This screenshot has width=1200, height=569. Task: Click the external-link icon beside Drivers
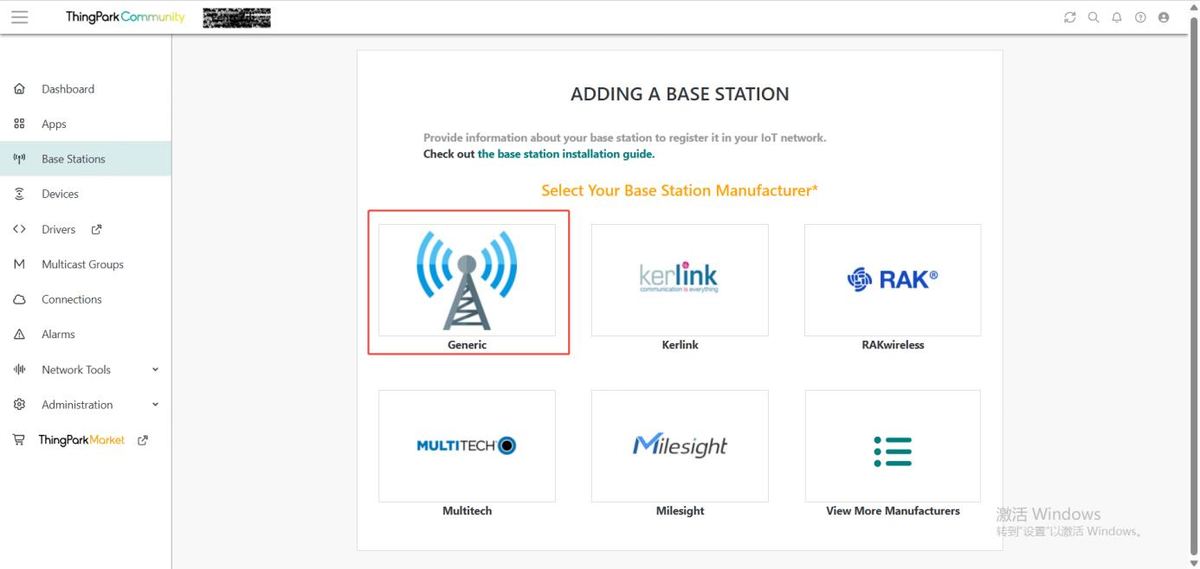97,229
